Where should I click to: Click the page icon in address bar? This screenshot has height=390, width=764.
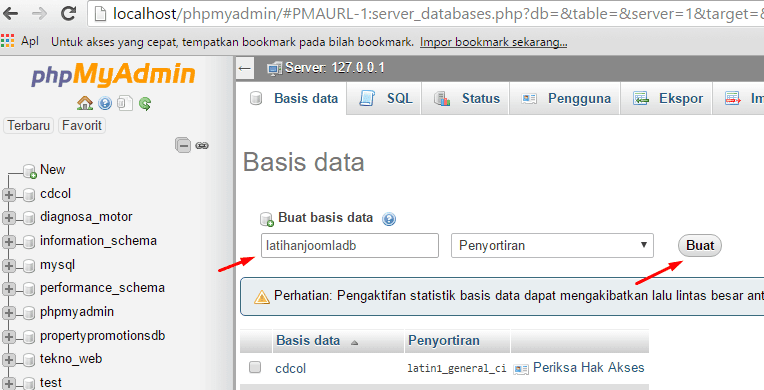[100, 14]
